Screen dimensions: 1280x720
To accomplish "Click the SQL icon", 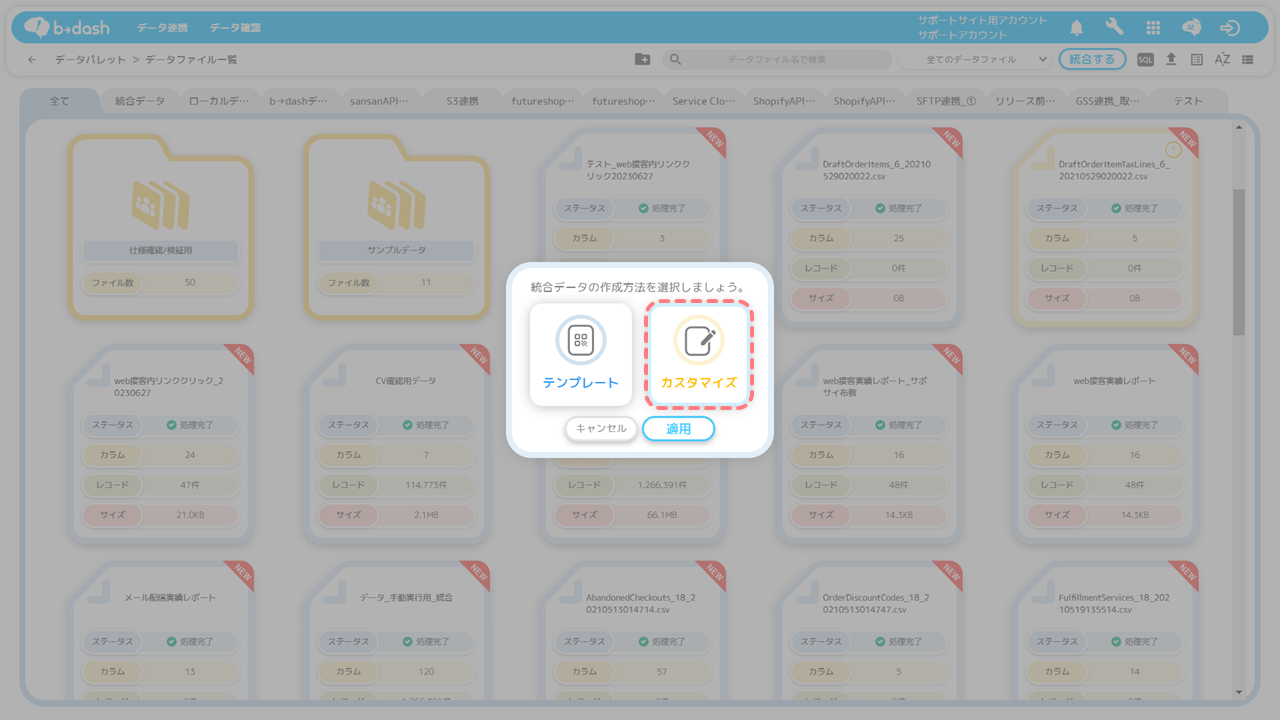I will pyautogui.click(x=1146, y=60).
